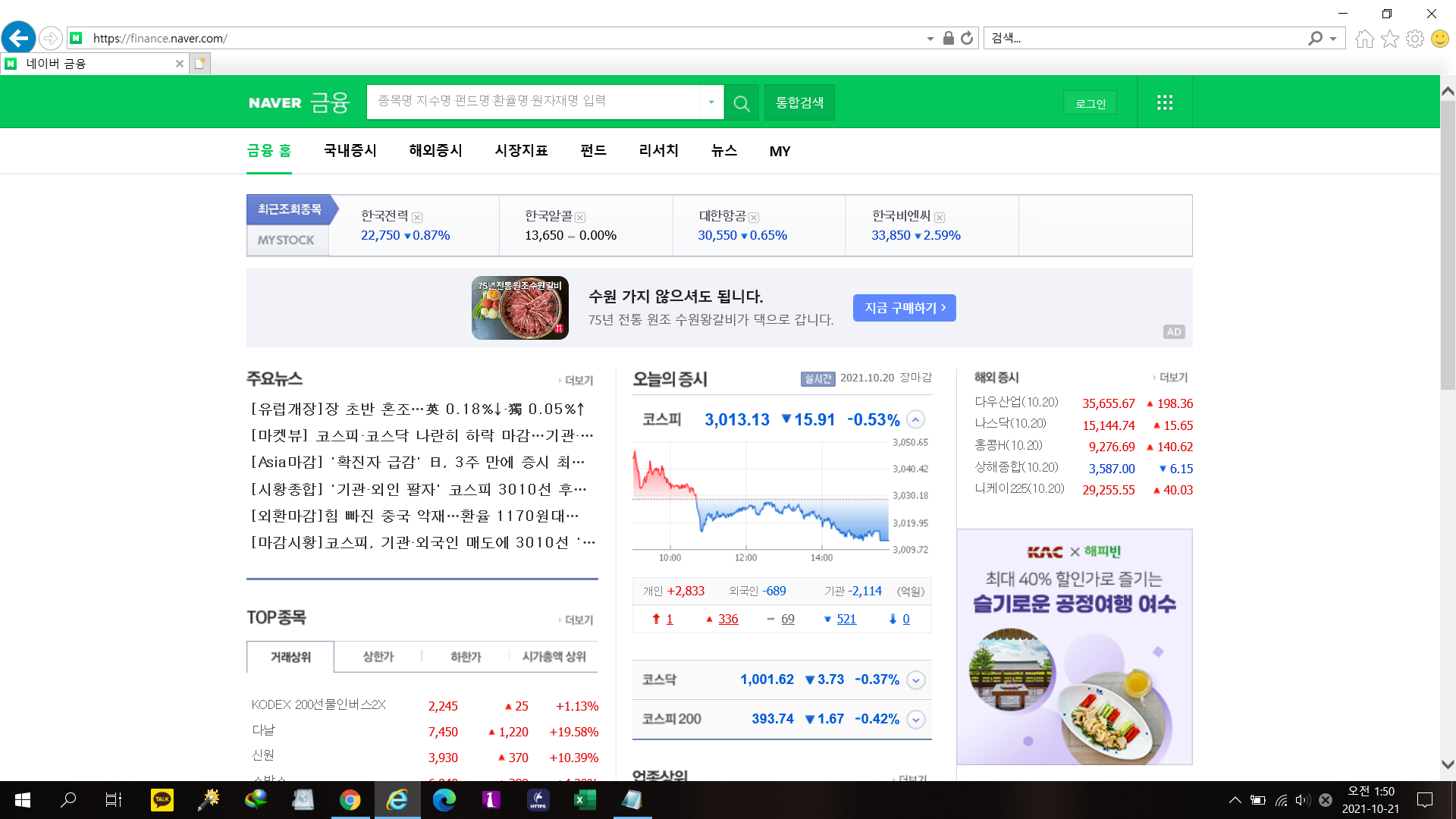This screenshot has height=819, width=1456.
Task: Remove 한국알콜 from recent stocks
Action: [x=580, y=218]
